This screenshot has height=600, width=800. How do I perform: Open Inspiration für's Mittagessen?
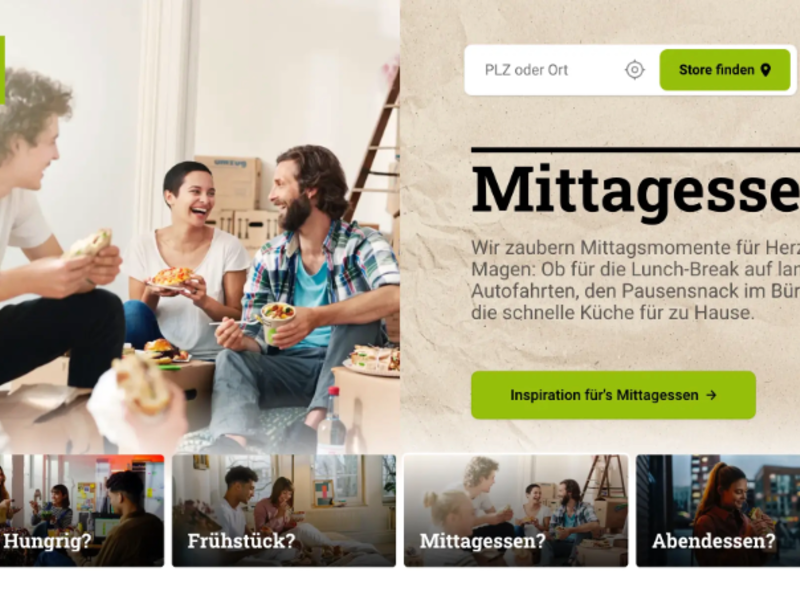[x=613, y=395]
